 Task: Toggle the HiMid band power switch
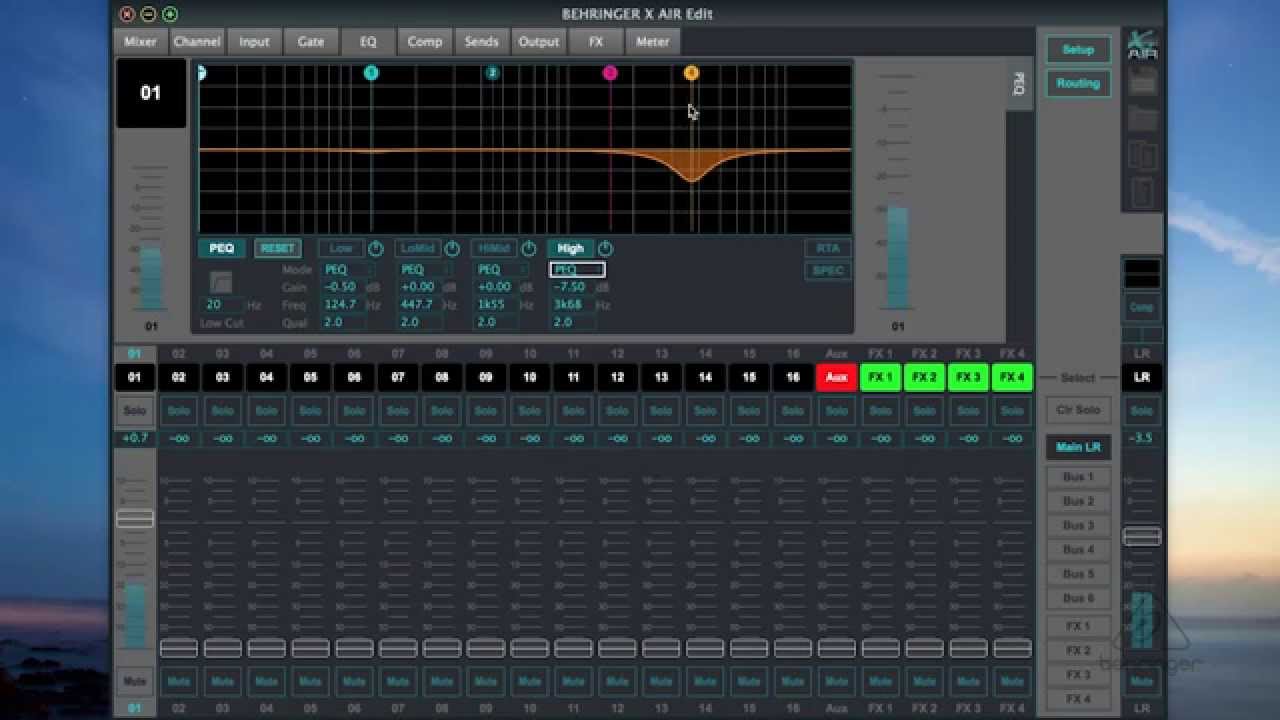(528, 248)
